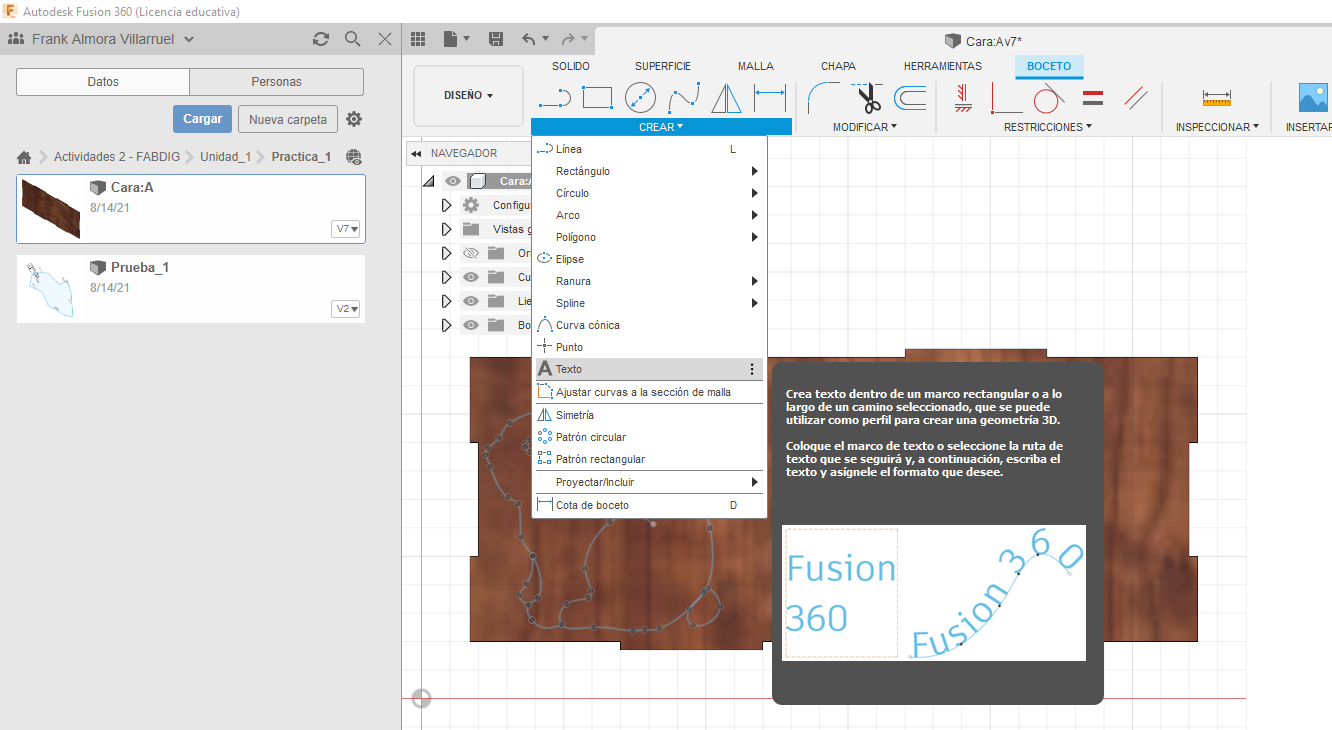Choose Elipse from the Crear menu
The height and width of the screenshot is (730, 1332).
(649, 259)
